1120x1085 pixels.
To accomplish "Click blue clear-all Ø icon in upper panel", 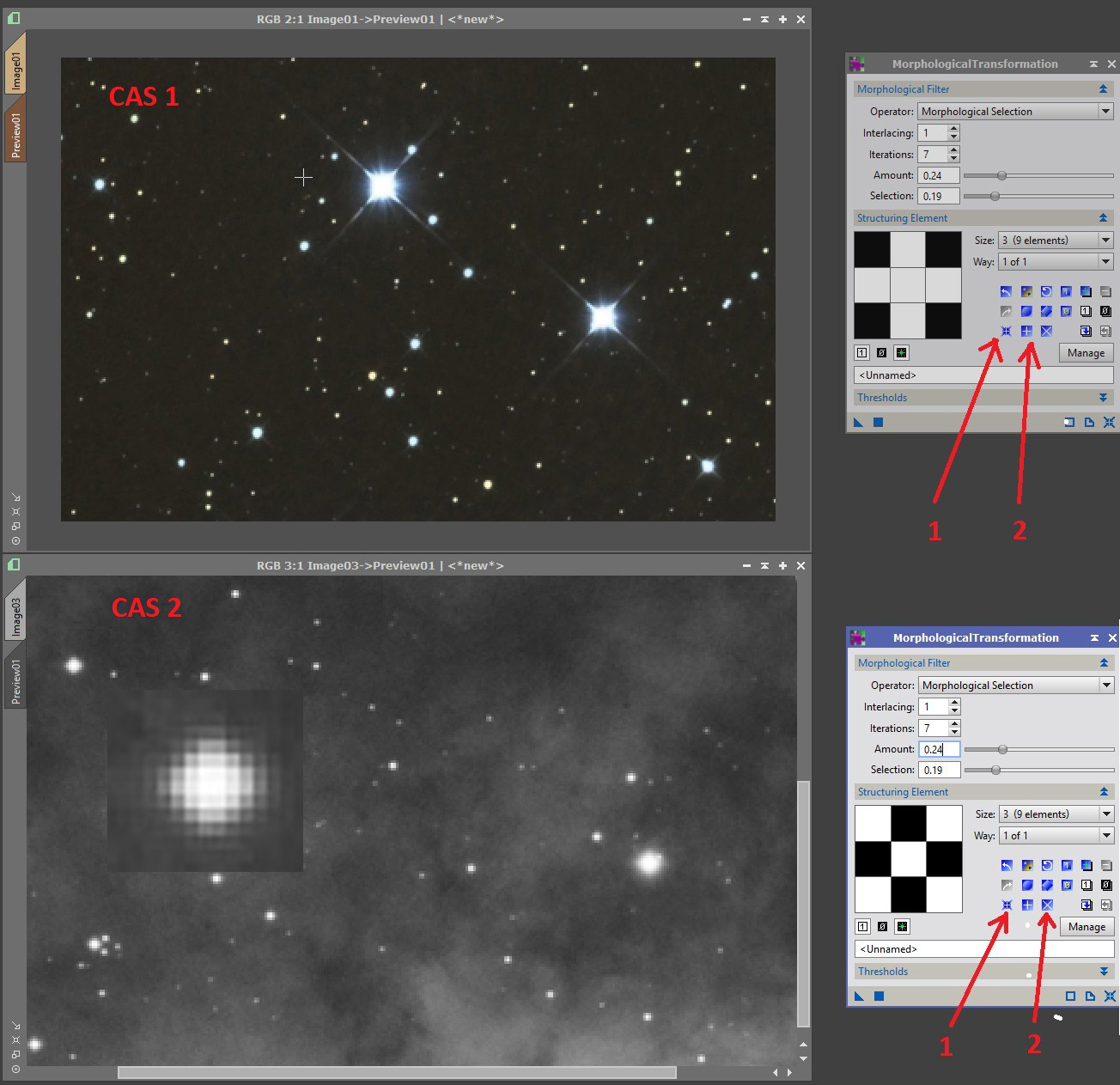I will (1066, 311).
